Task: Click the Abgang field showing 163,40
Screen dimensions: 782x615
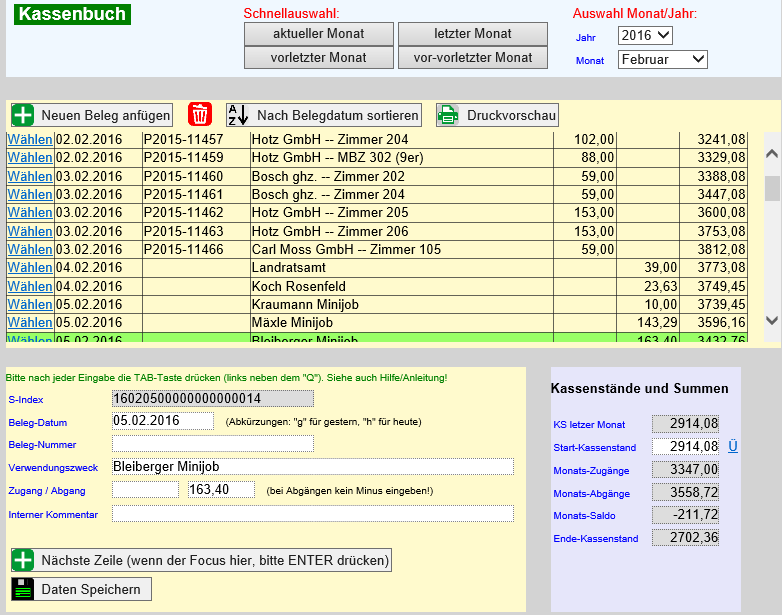Action: (221, 489)
